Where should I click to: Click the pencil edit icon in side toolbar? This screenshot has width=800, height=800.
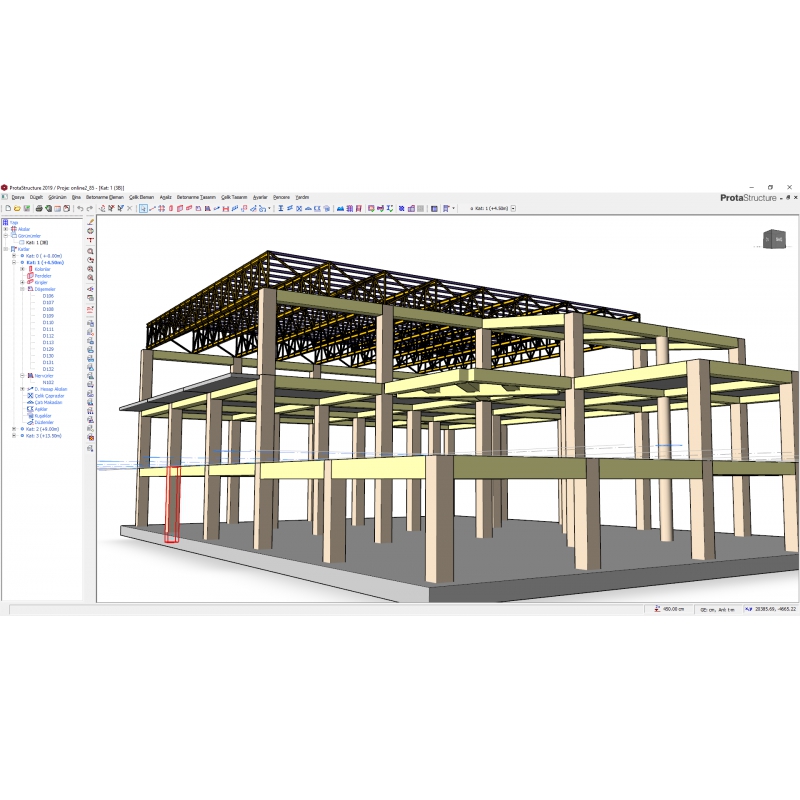pos(91,222)
